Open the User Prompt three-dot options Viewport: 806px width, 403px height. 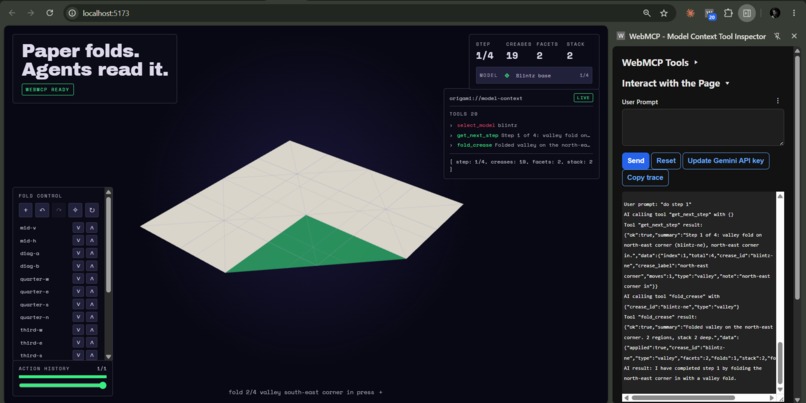point(778,101)
